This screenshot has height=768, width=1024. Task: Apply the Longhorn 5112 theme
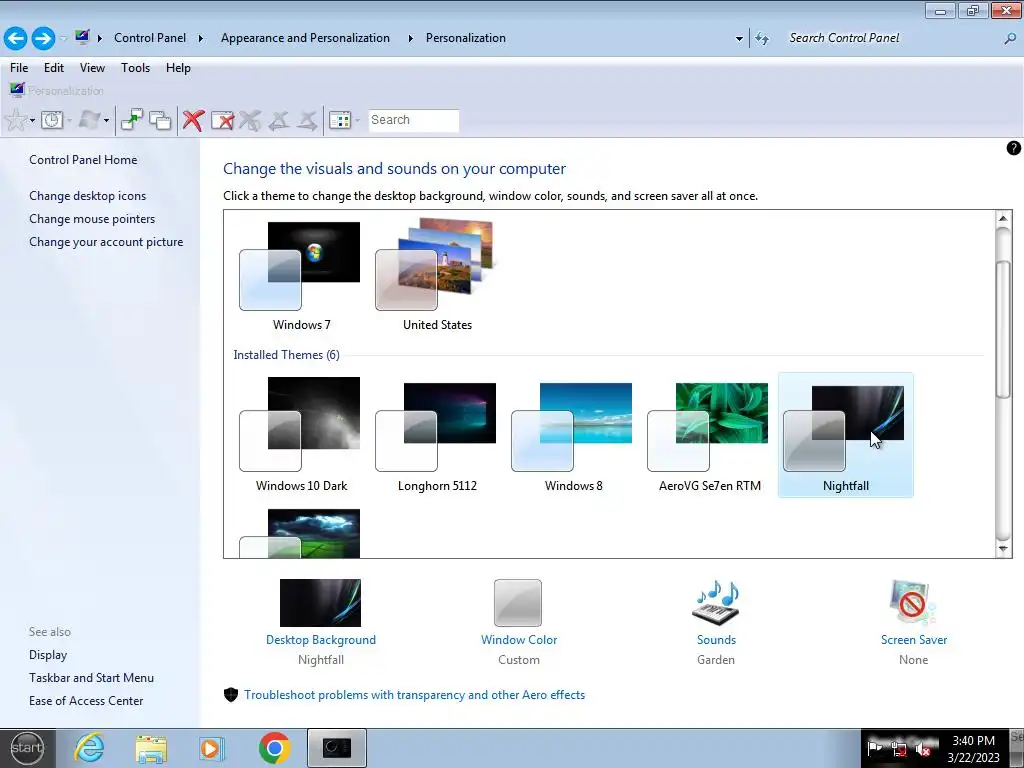[437, 436]
